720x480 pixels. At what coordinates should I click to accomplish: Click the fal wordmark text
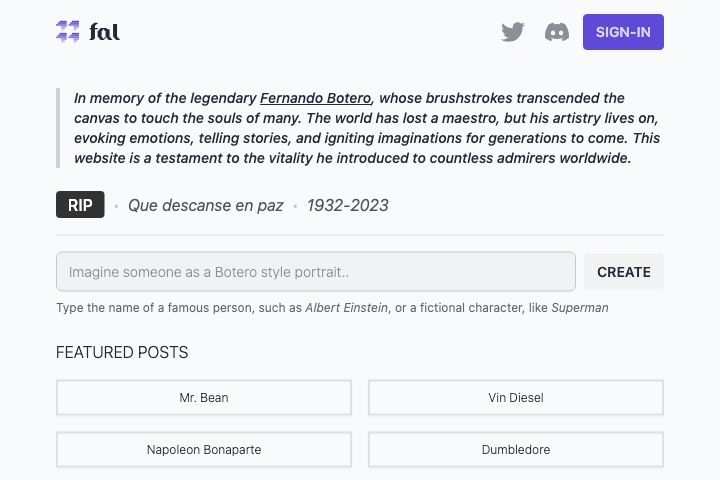(104, 32)
